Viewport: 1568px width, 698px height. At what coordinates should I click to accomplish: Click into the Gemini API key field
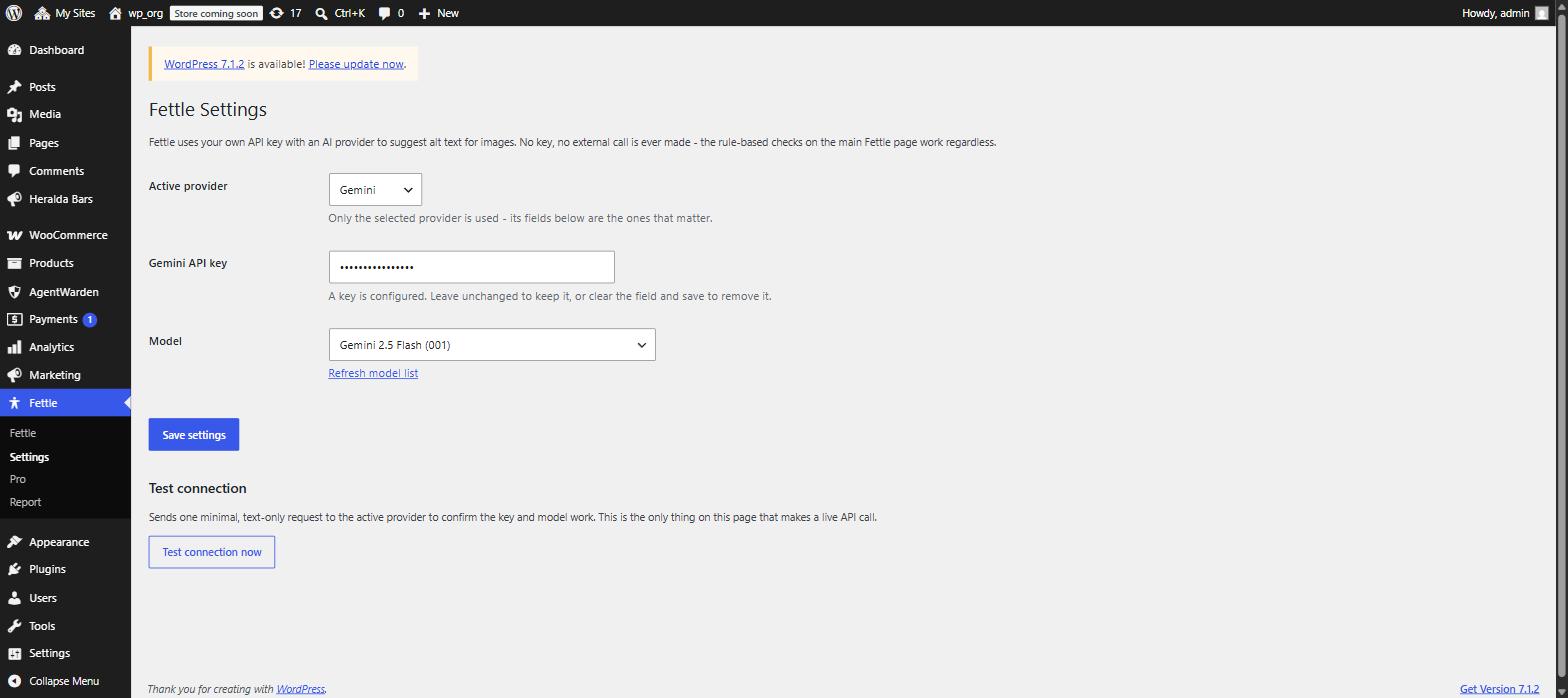click(x=472, y=267)
